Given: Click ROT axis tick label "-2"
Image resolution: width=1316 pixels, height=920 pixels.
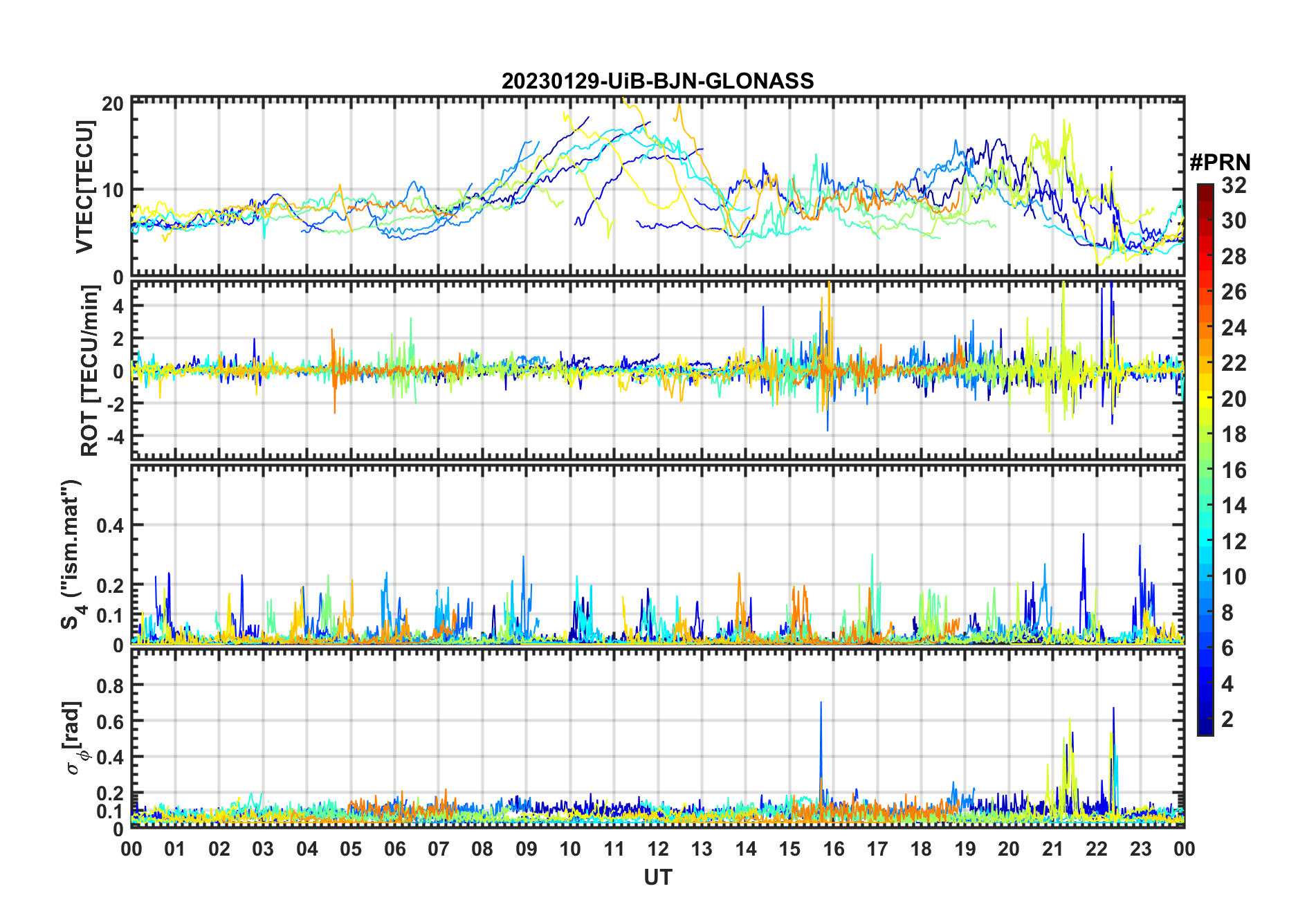Looking at the screenshot, I should 115,404.
